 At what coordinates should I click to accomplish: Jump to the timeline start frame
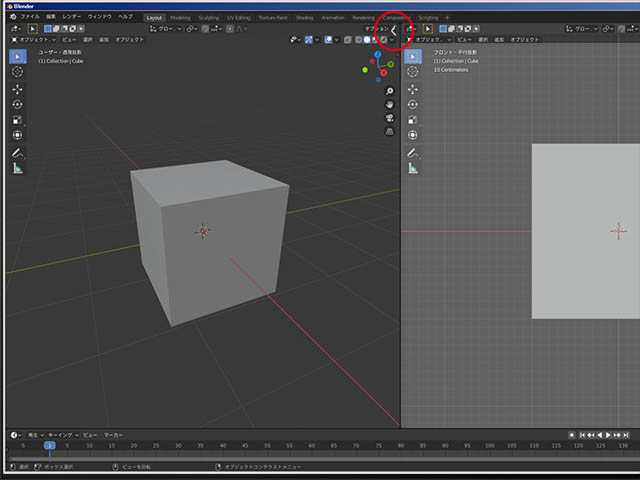(582, 435)
